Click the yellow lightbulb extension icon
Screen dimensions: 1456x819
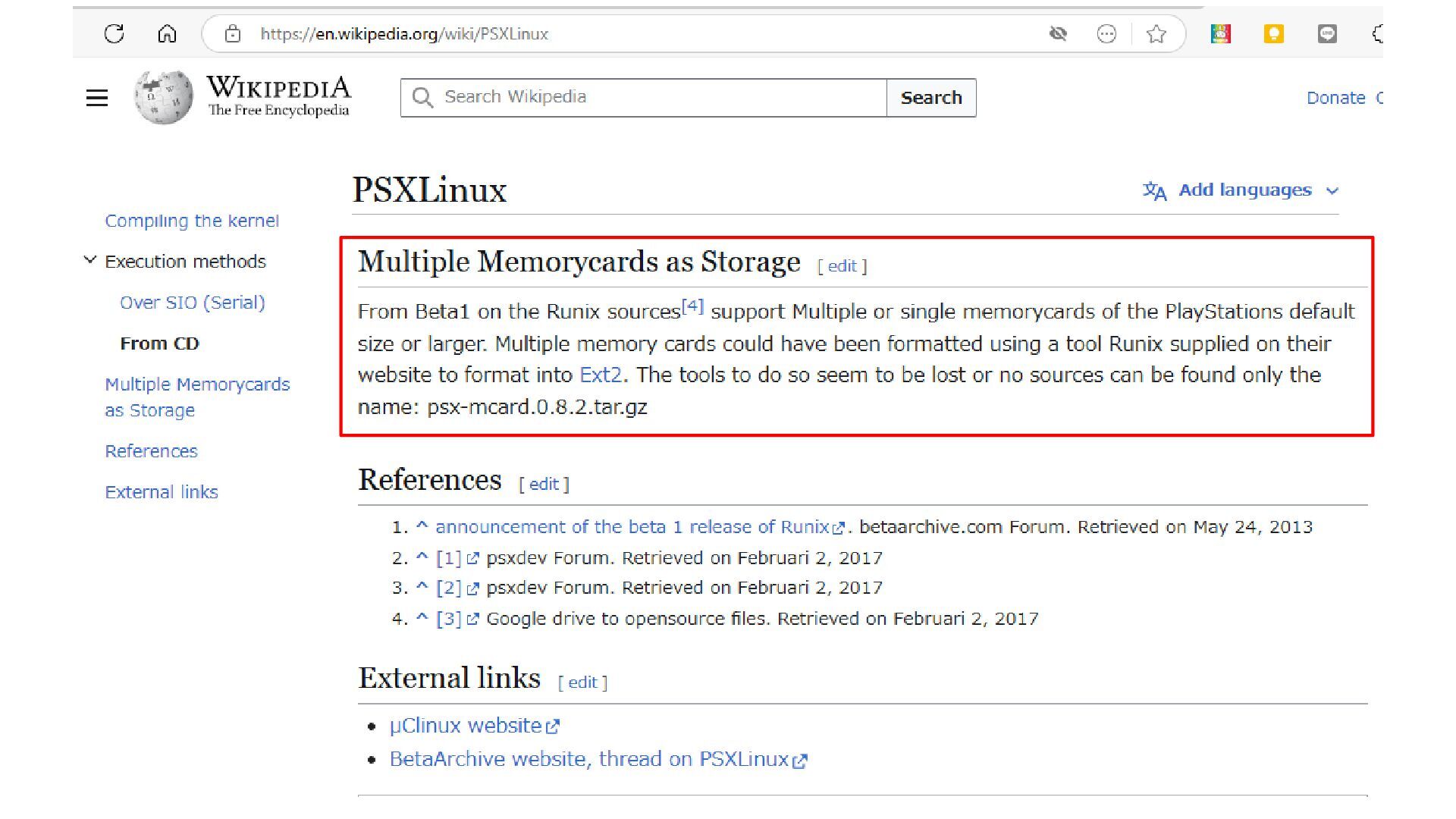(x=1273, y=33)
